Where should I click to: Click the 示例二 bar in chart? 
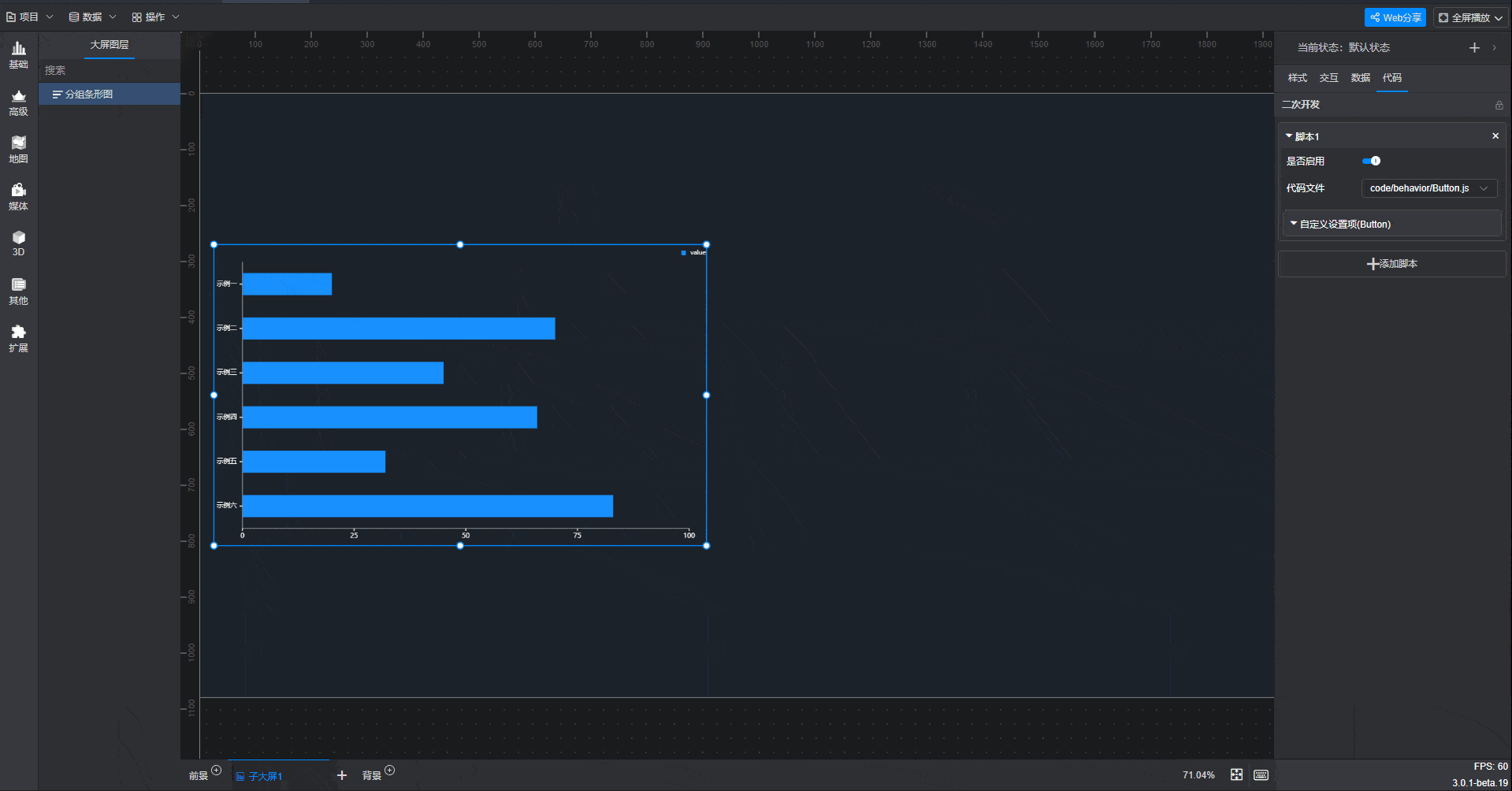point(399,329)
